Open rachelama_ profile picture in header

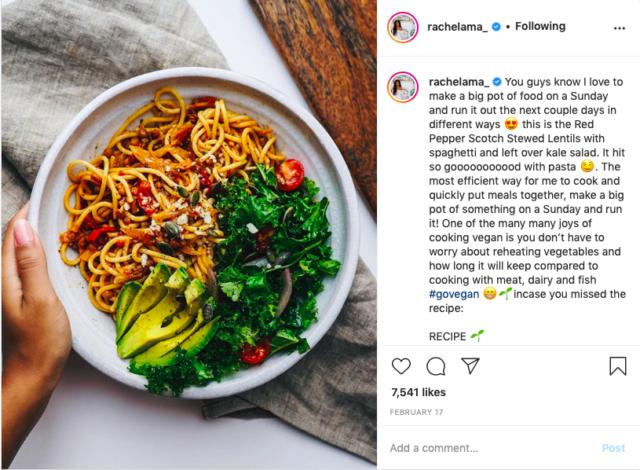[x=403, y=27]
